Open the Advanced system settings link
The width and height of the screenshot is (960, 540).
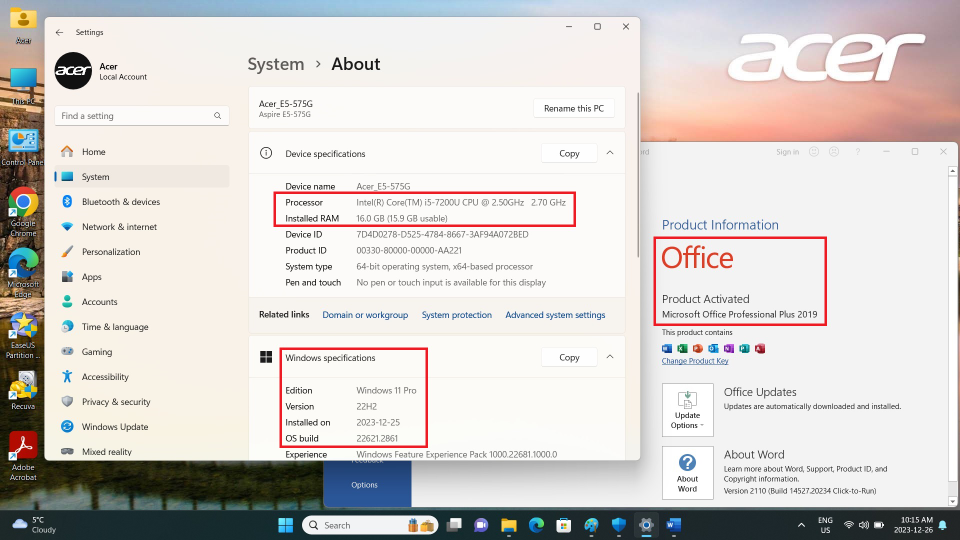[555, 315]
